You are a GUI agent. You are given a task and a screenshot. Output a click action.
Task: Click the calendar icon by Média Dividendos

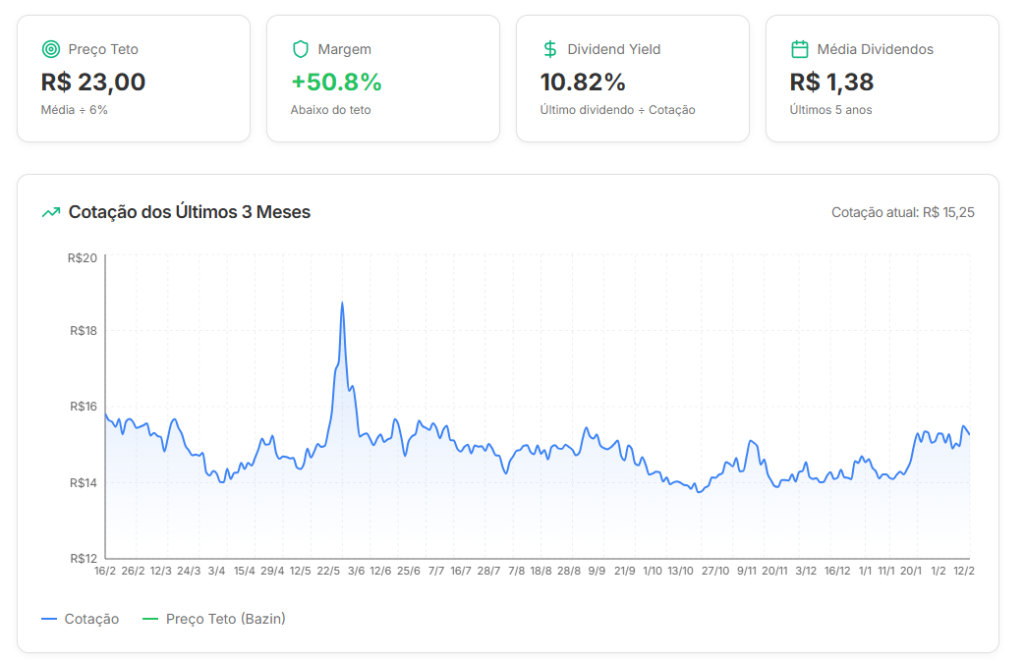click(799, 49)
